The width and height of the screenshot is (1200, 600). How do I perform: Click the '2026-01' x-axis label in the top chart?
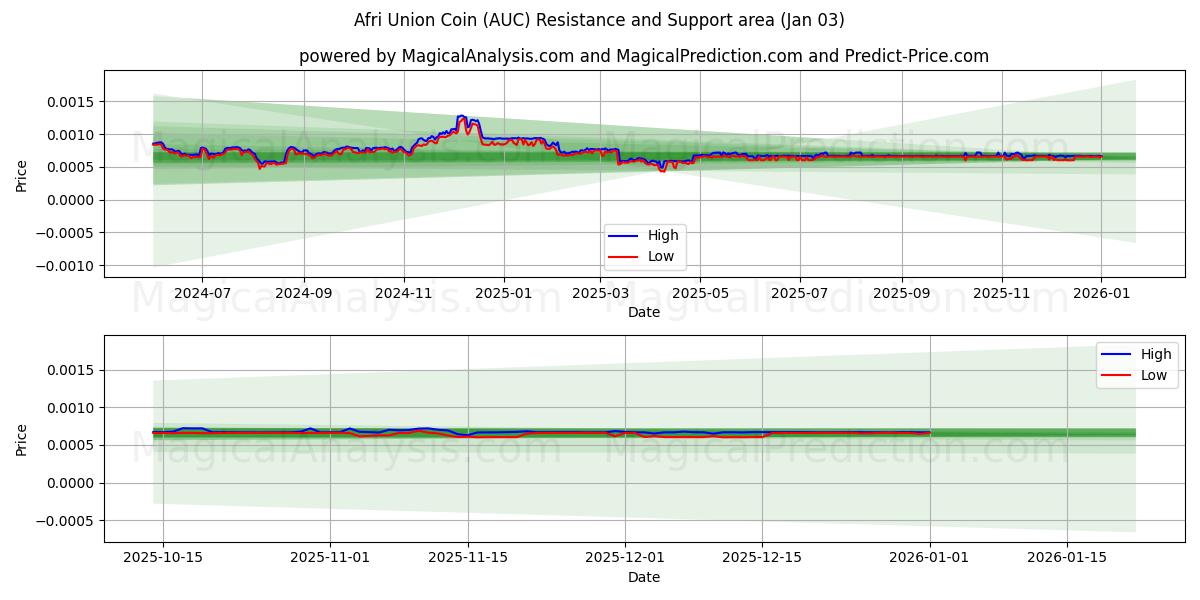pyautogui.click(x=1101, y=293)
